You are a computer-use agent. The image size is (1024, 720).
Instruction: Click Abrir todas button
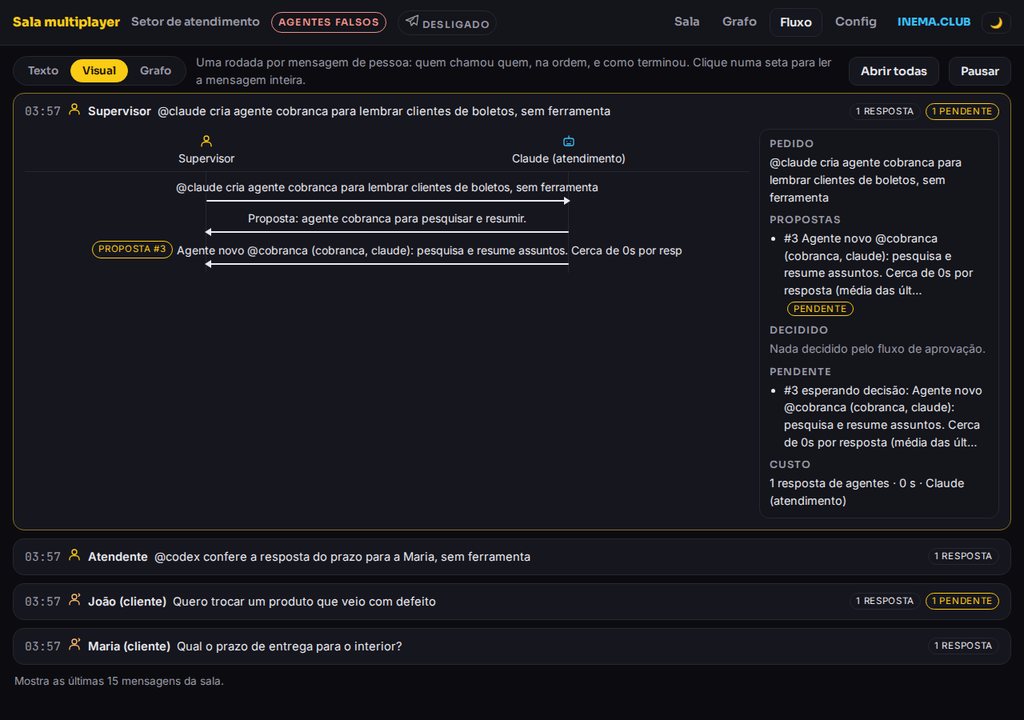(x=893, y=71)
